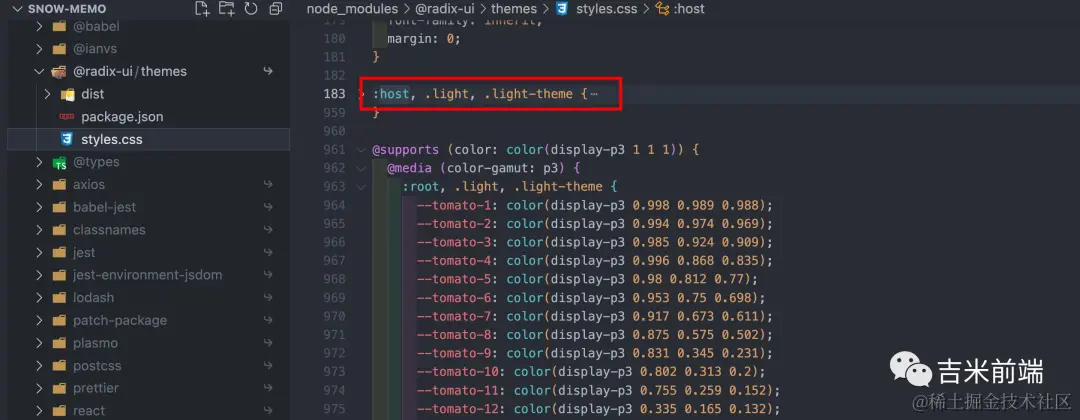Collapse the SNOW-MEMO root section chevron

tap(17, 9)
